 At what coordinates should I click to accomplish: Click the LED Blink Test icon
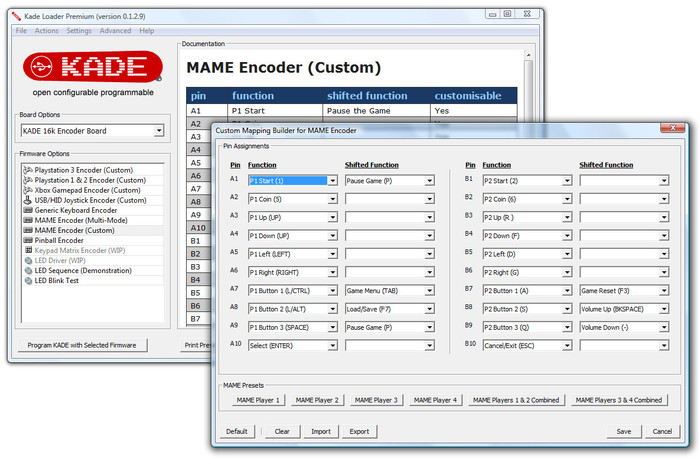[x=28, y=281]
